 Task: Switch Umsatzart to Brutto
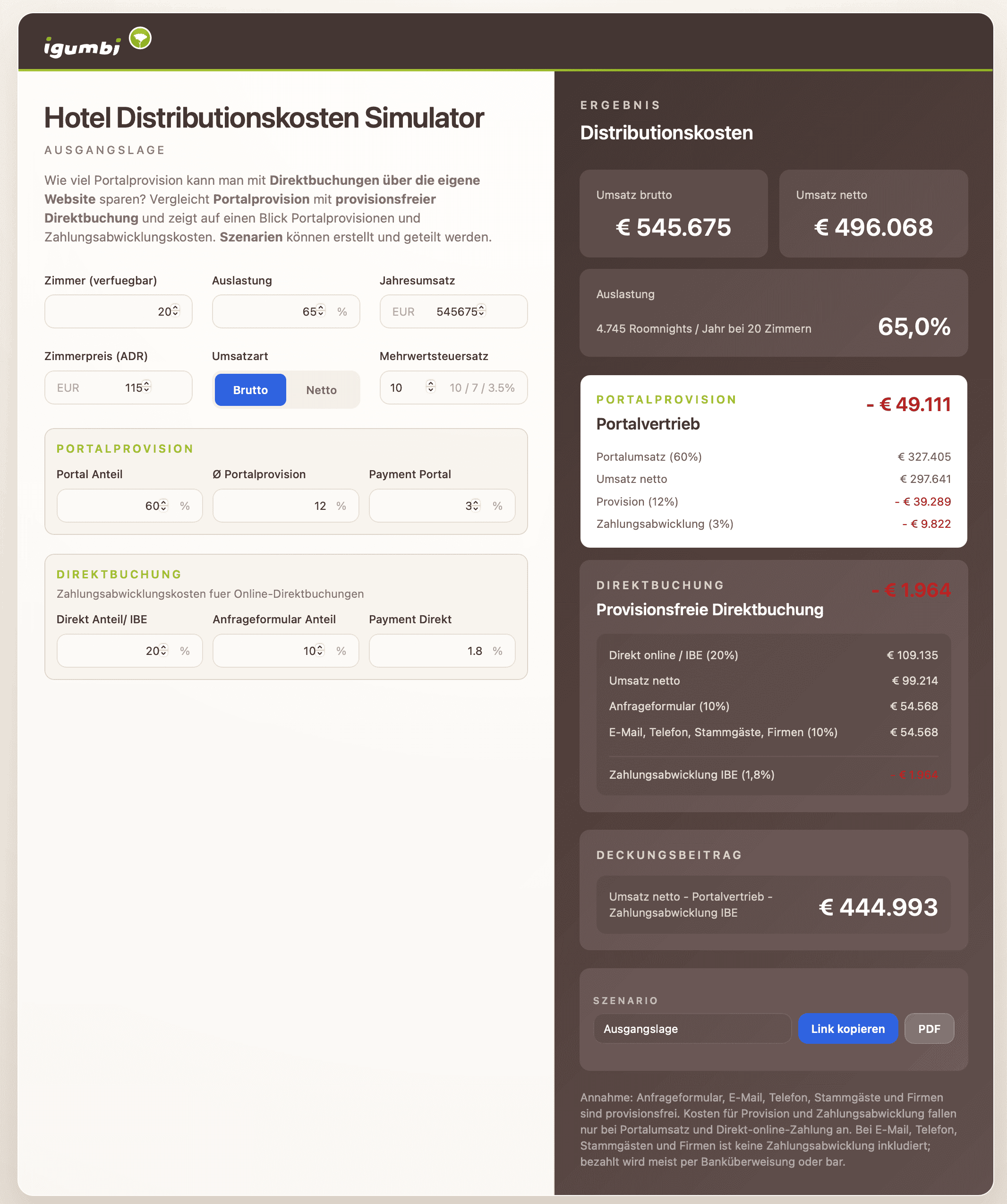[250, 390]
